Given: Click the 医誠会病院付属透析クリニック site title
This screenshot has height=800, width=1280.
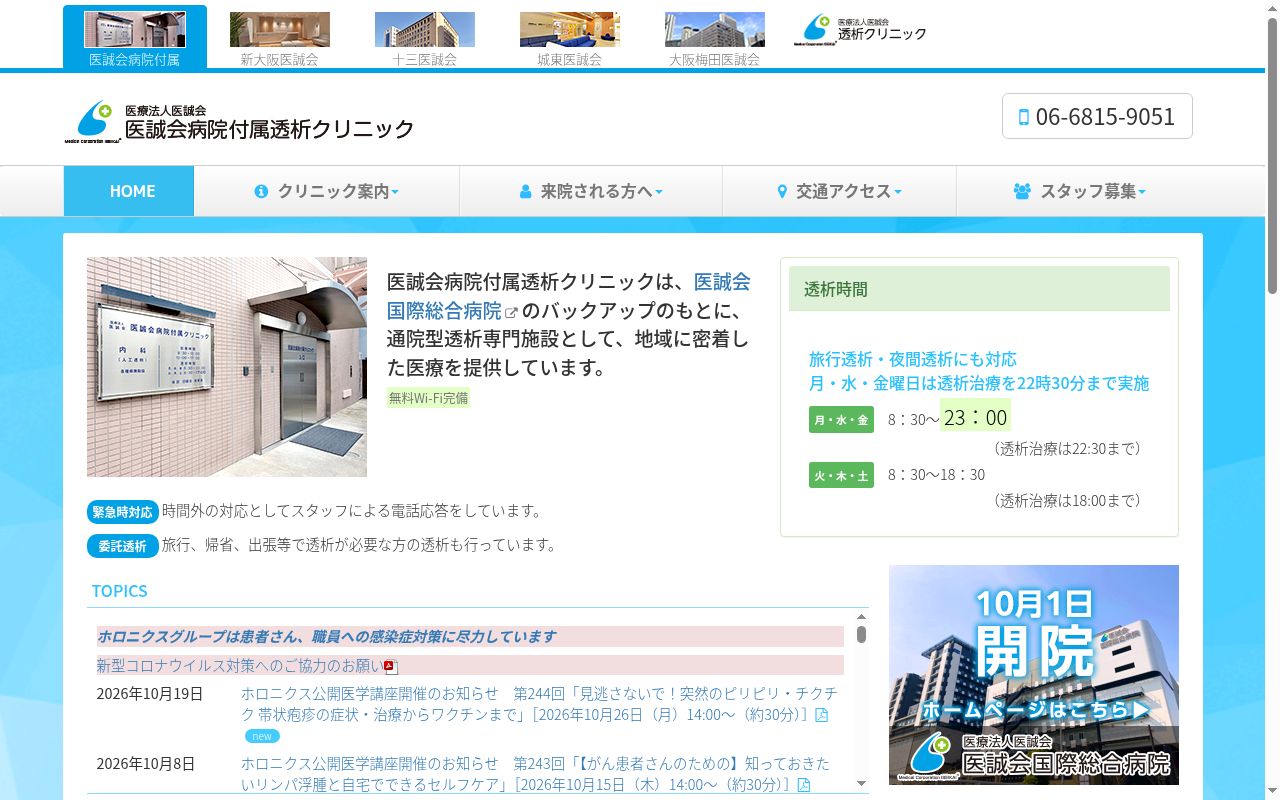Looking at the screenshot, I should point(269,129).
